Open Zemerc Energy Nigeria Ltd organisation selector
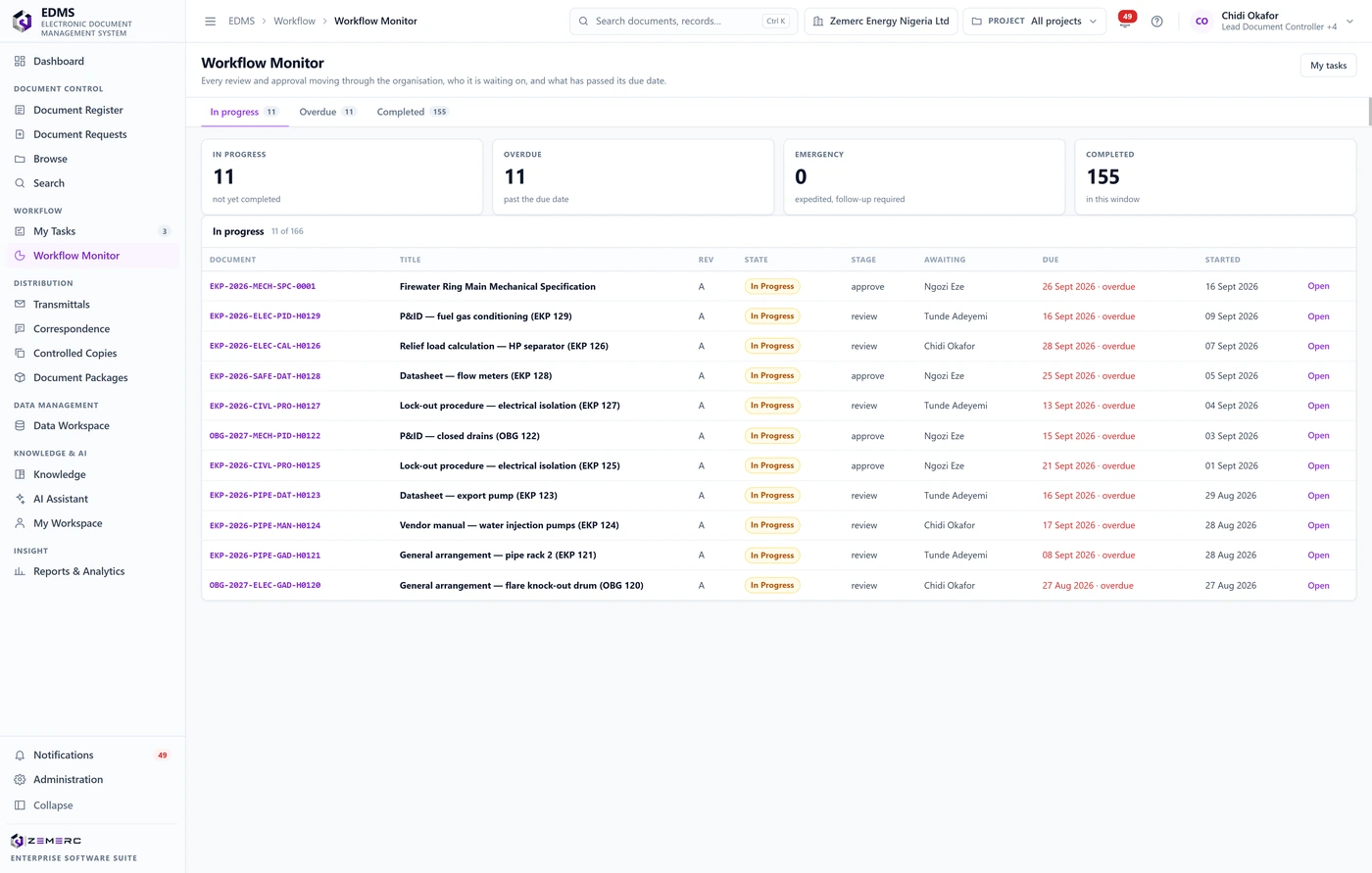 881,21
